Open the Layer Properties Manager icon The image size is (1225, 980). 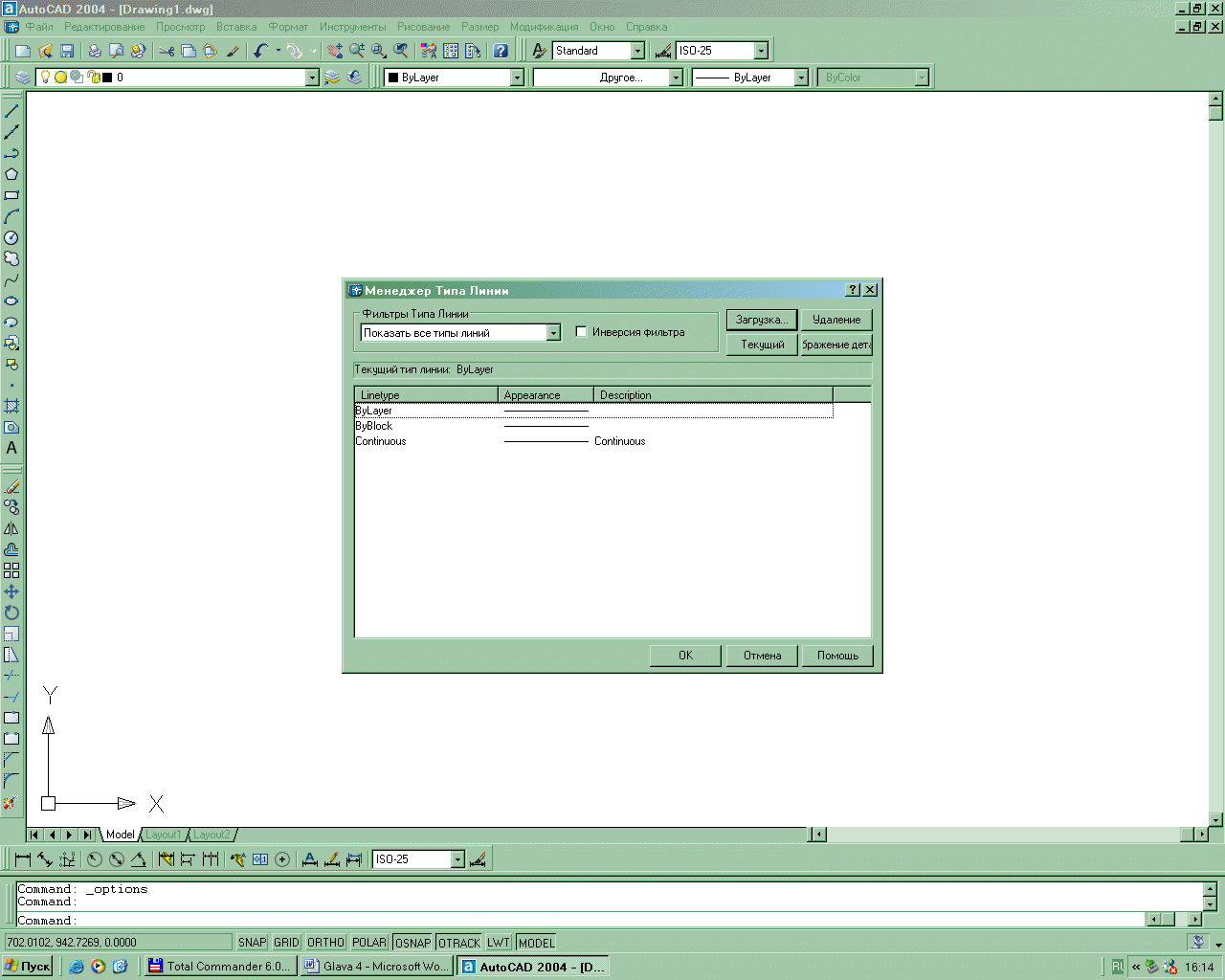(23, 78)
